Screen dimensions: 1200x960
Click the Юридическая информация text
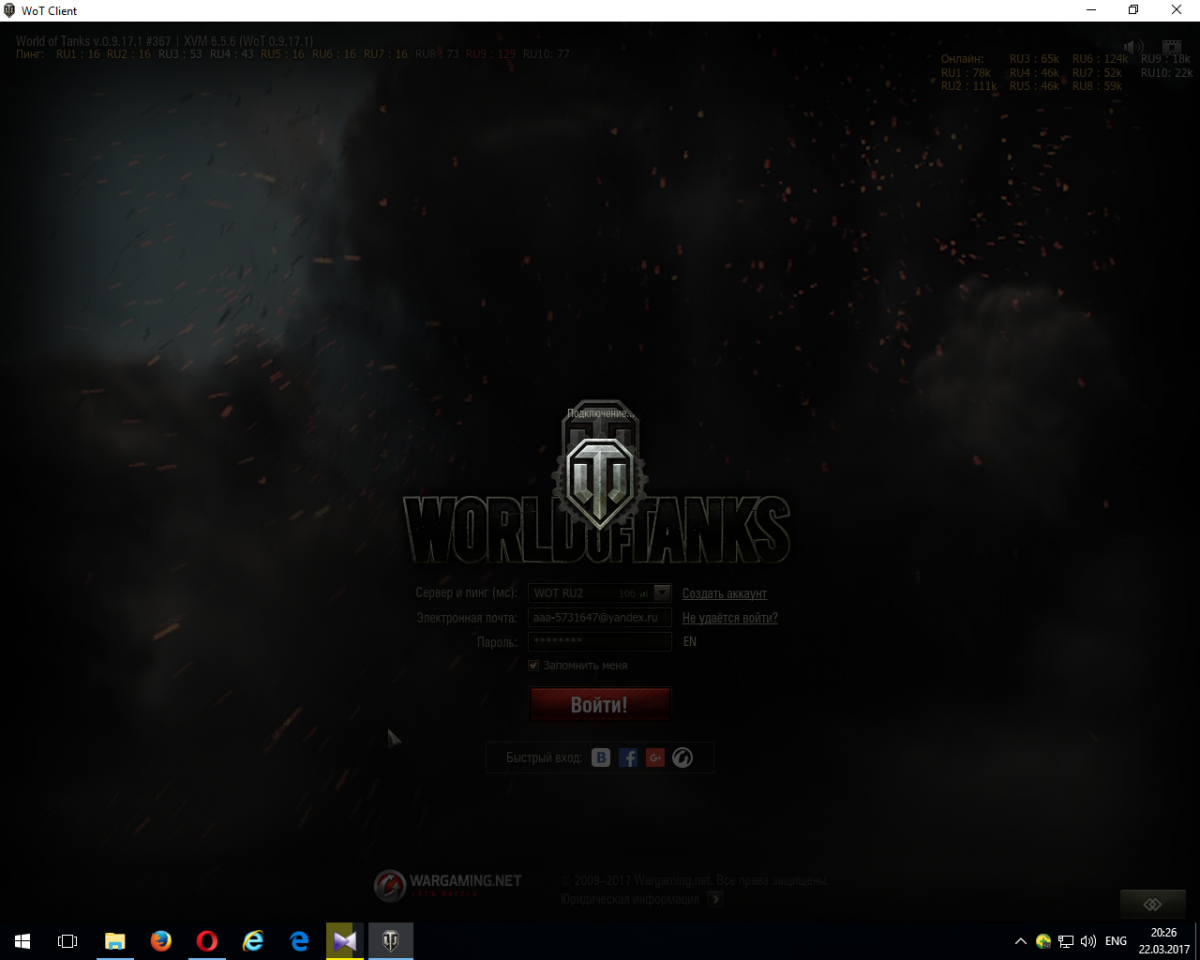point(631,899)
